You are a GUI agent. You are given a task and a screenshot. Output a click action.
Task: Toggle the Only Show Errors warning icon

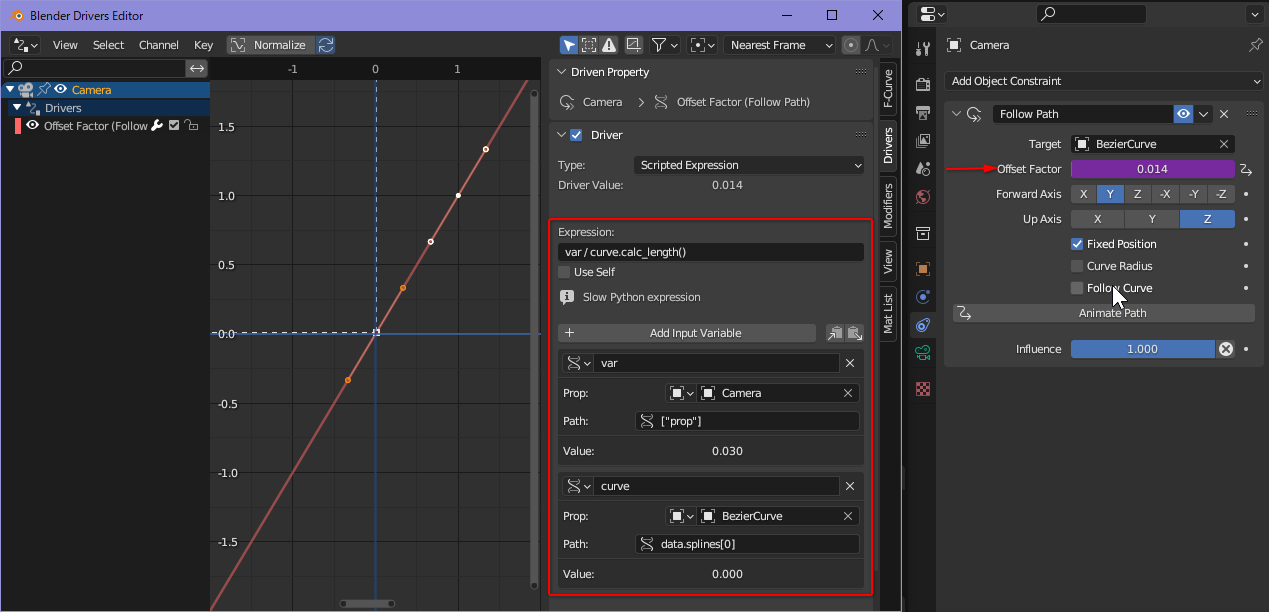coord(609,45)
